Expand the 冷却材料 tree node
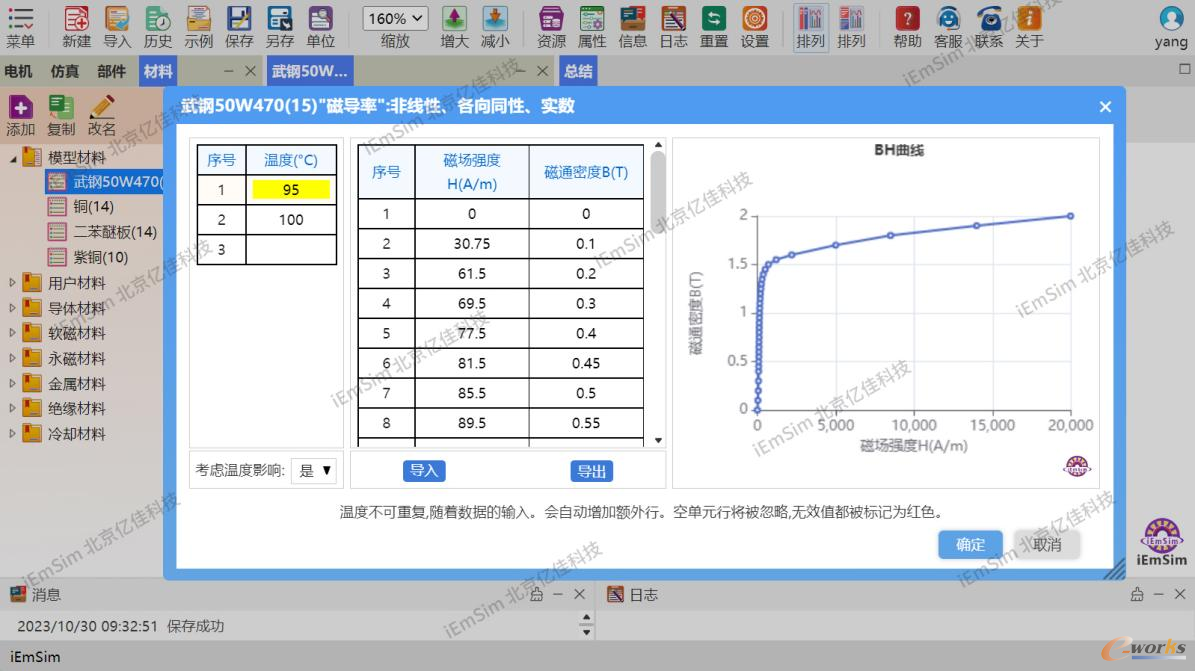The width and height of the screenshot is (1196, 671). pos(13,434)
